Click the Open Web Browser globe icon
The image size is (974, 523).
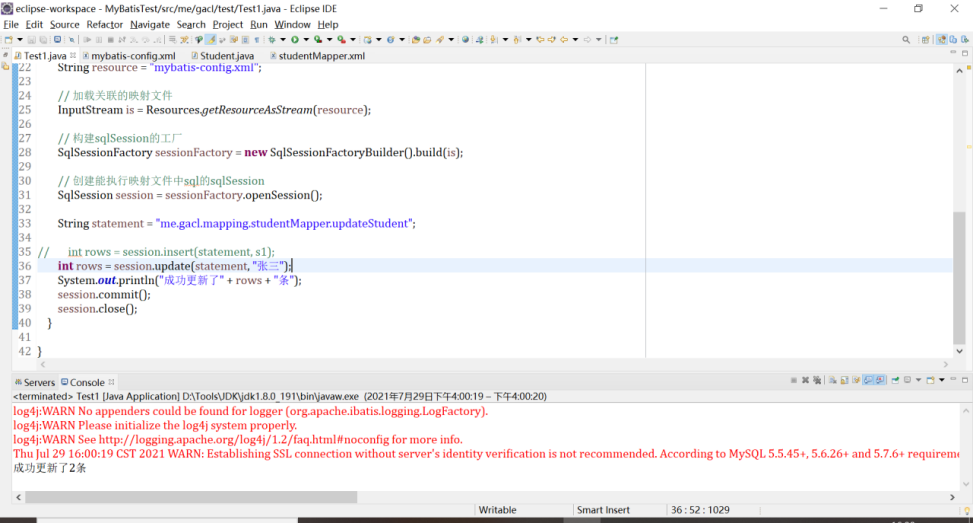pos(465,40)
